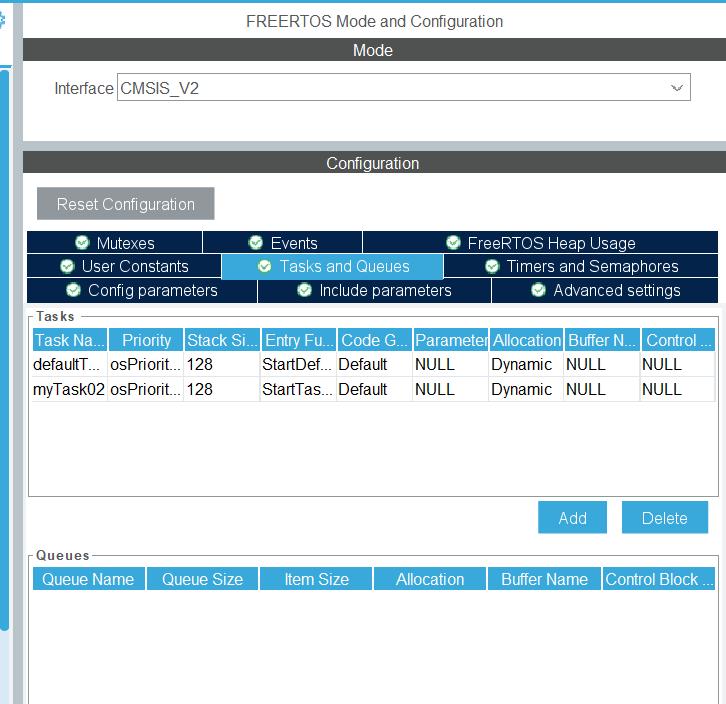The height and width of the screenshot is (704, 726).
Task: Click the Reset Configuration button
Action: (x=125, y=204)
